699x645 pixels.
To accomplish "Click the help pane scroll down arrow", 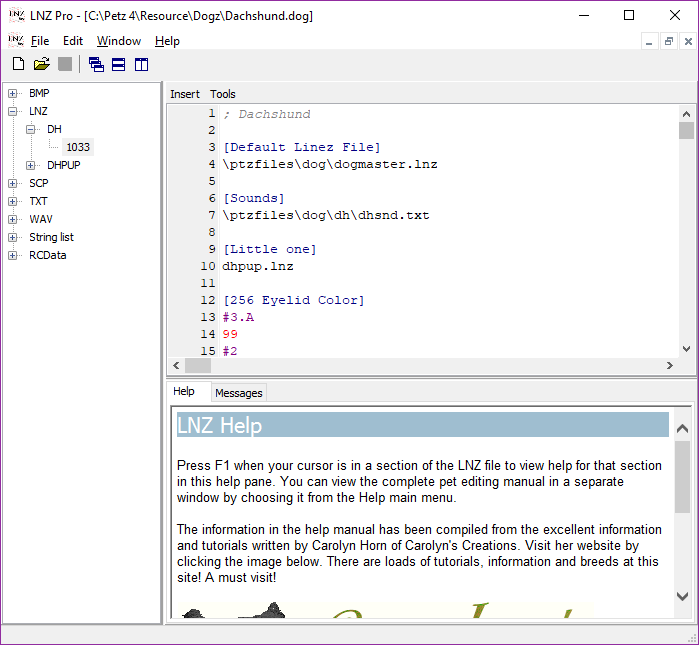I will [683, 596].
